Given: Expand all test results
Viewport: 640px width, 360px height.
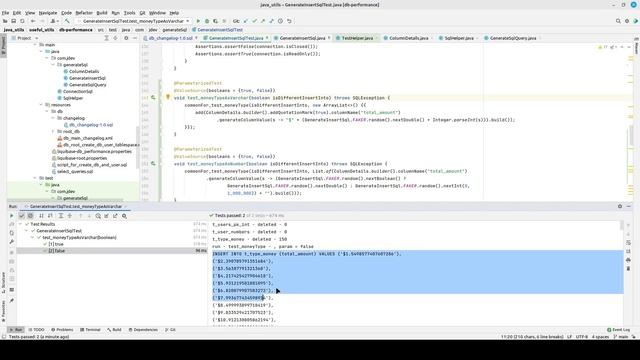Looking at the screenshot, I should pos(61,216).
